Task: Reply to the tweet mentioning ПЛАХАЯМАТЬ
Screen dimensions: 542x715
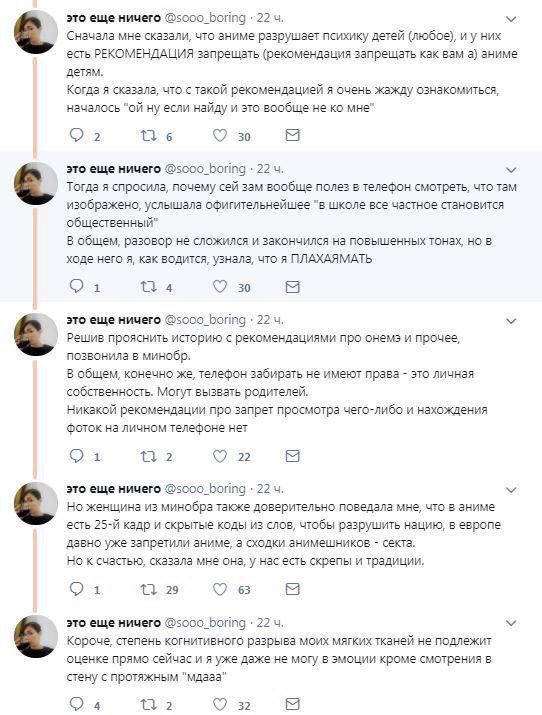Action: (77, 286)
